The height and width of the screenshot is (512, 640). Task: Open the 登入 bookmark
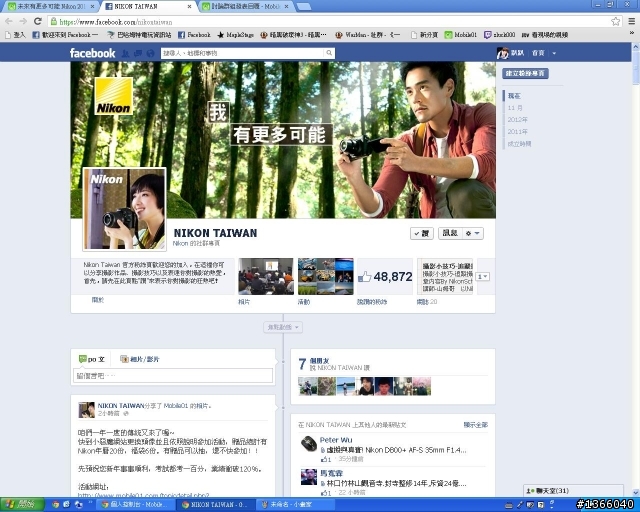15,35
